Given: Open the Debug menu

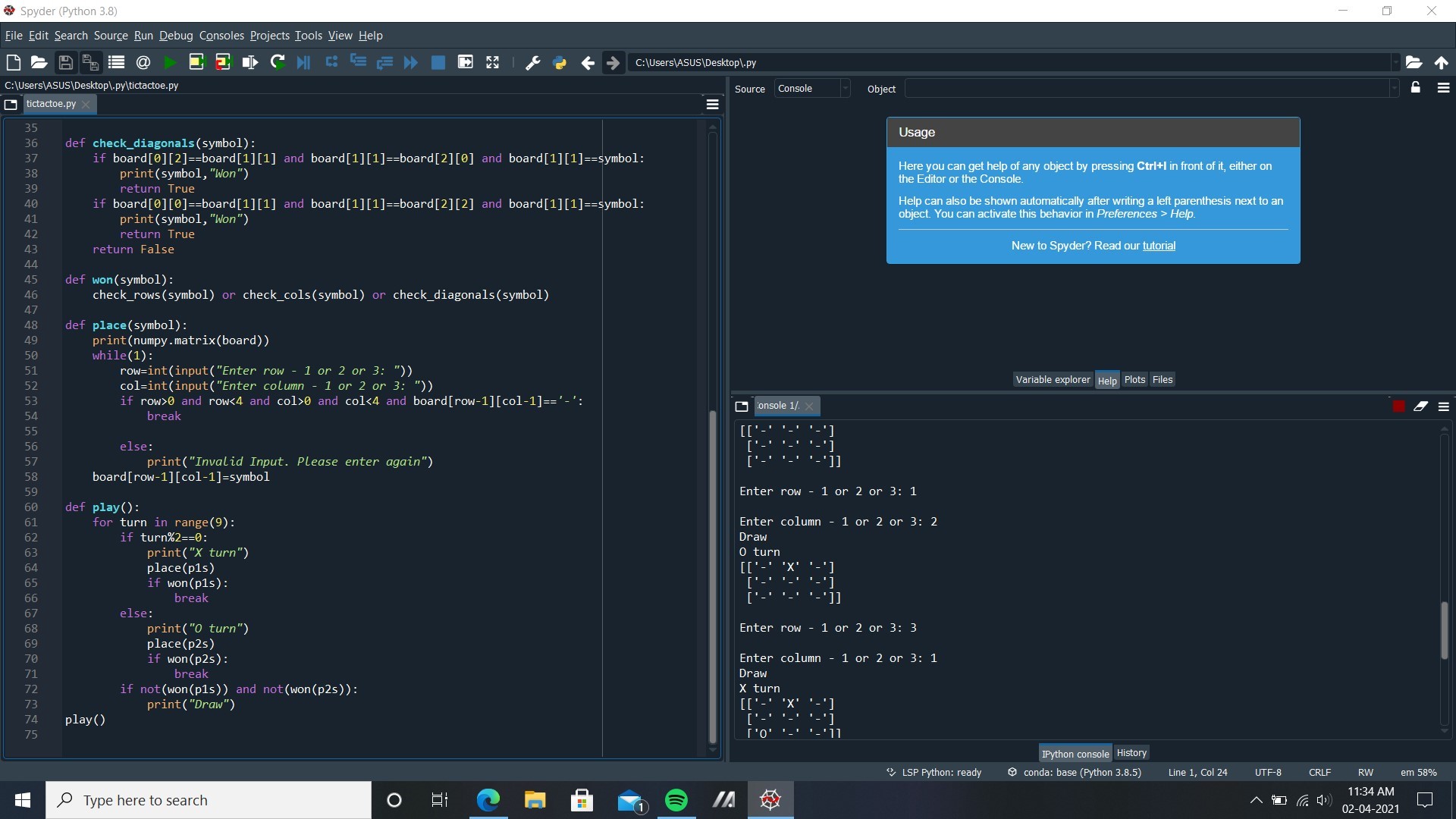Looking at the screenshot, I should [x=176, y=36].
